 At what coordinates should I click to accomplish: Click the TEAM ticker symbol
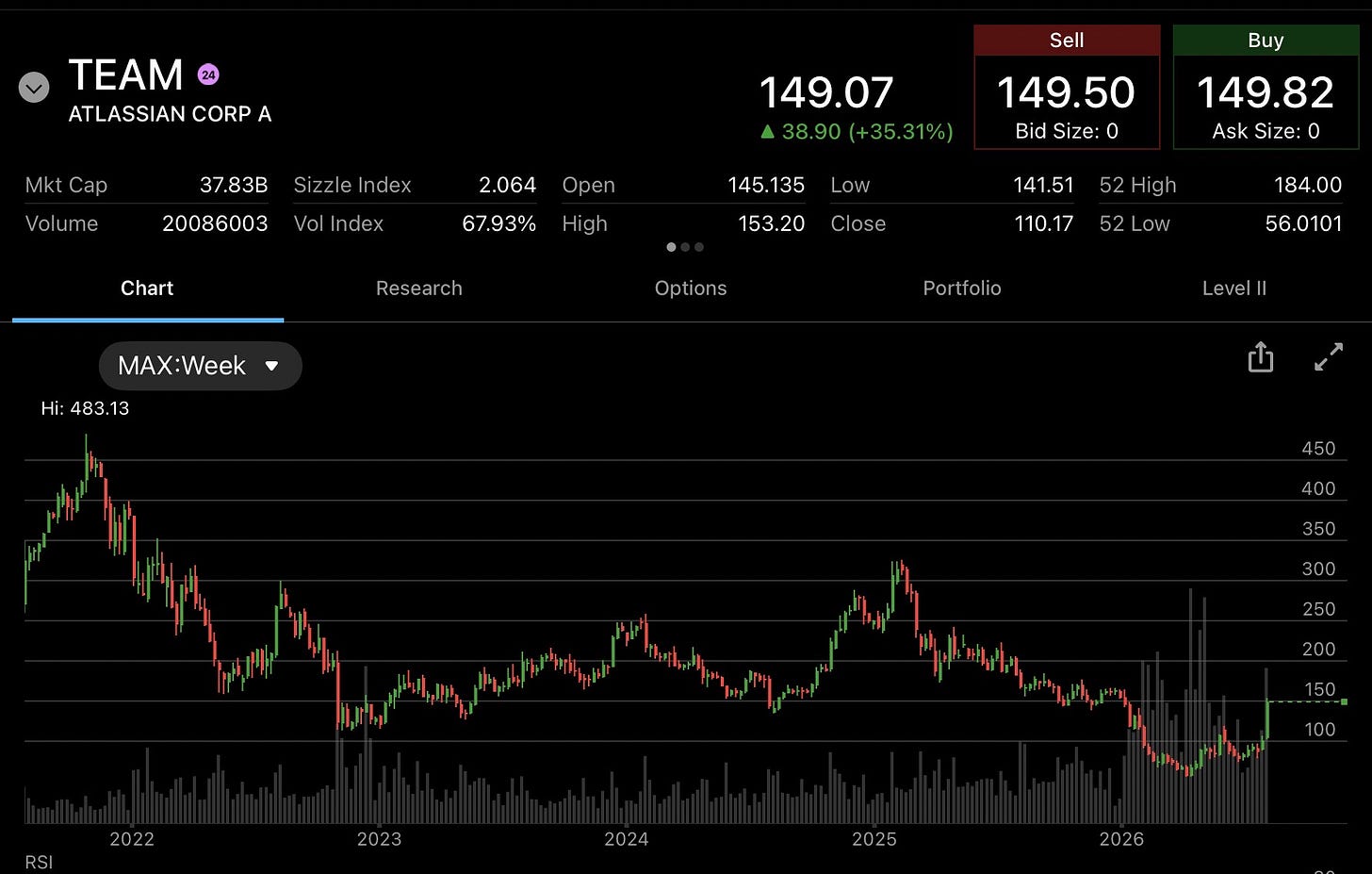[x=126, y=75]
